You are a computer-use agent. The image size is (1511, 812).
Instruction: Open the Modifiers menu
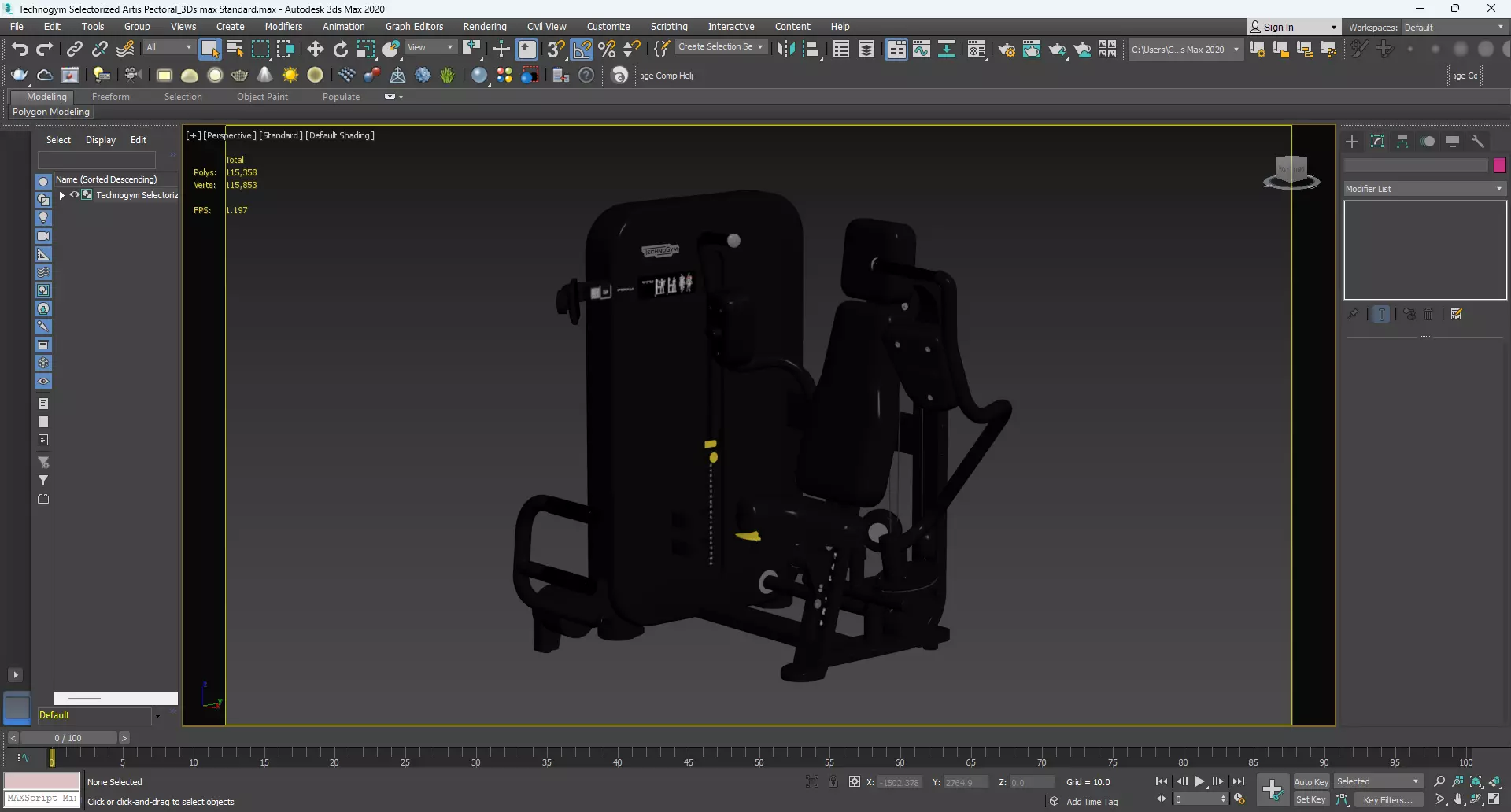pyautogui.click(x=283, y=27)
